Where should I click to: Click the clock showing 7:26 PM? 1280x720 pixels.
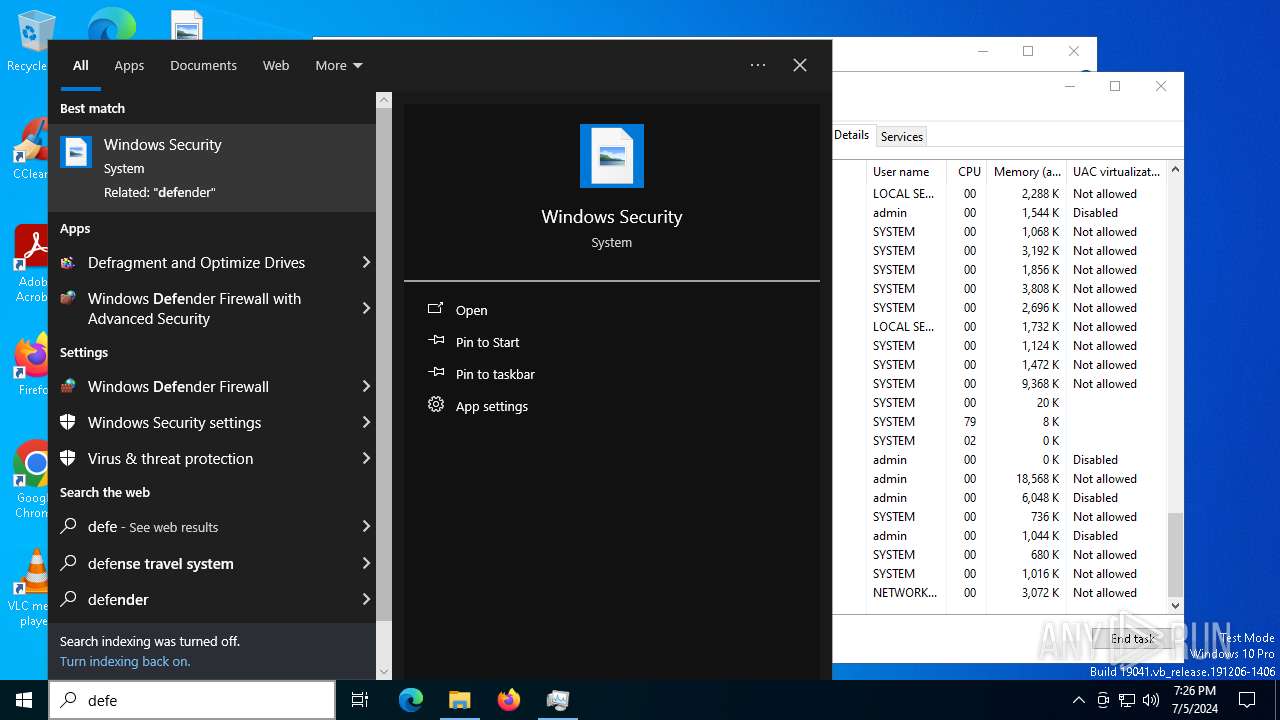point(1195,700)
